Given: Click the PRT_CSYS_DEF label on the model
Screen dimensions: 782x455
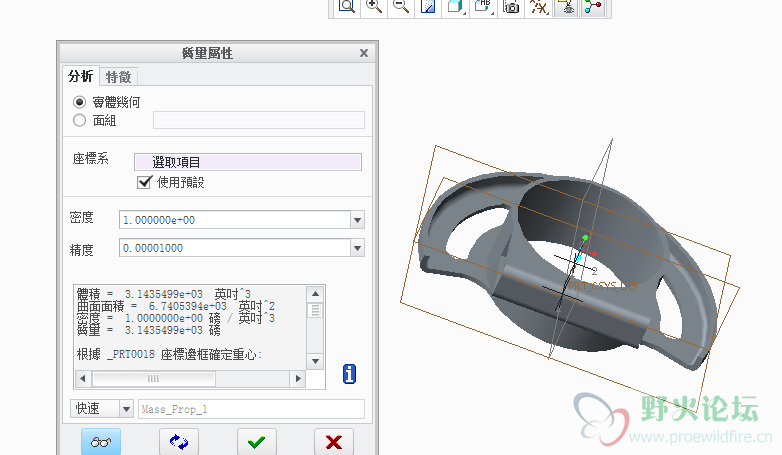Looking at the screenshot, I should tap(603, 286).
